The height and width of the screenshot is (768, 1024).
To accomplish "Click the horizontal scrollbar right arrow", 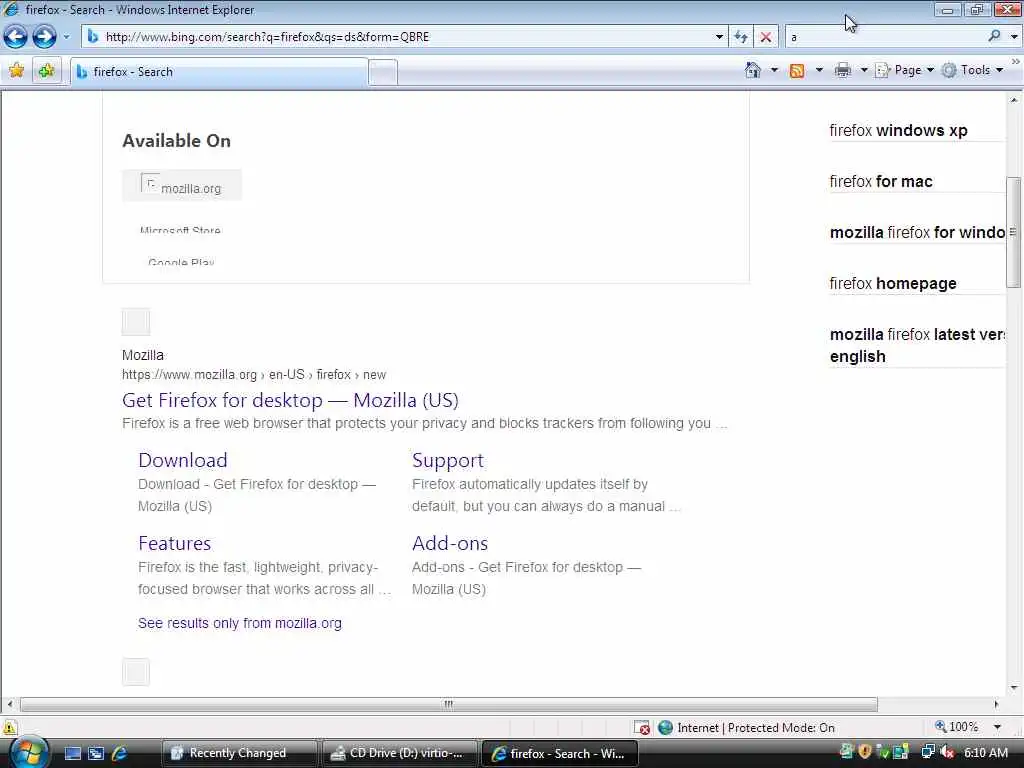I will coord(997,704).
